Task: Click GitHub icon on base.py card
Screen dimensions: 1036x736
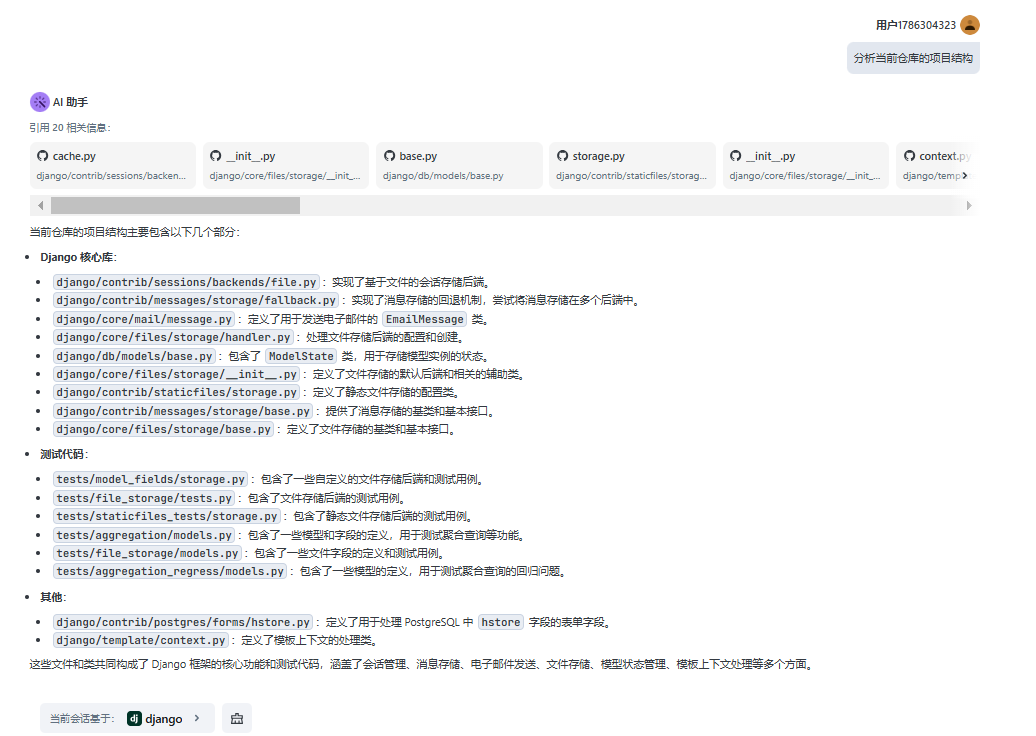Action: [x=390, y=156]
